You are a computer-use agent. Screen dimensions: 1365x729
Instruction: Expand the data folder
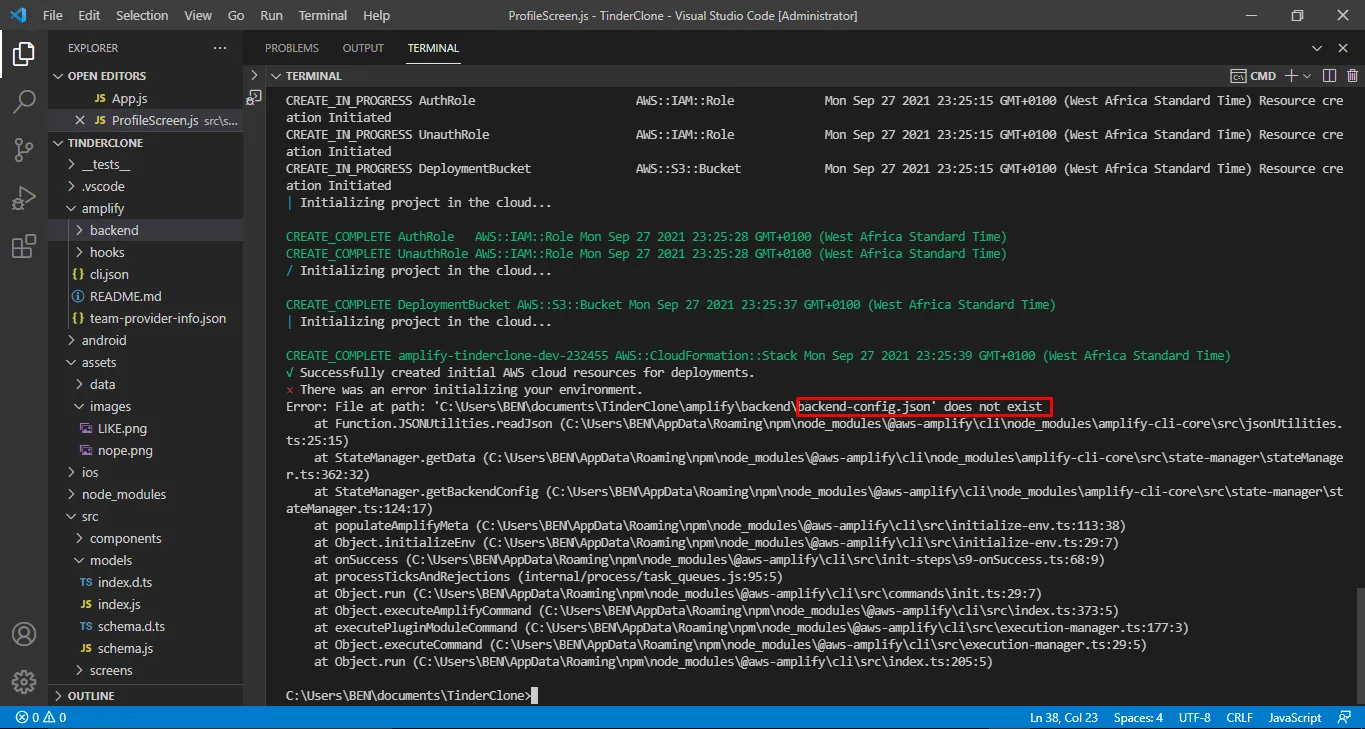click(146, 384)
